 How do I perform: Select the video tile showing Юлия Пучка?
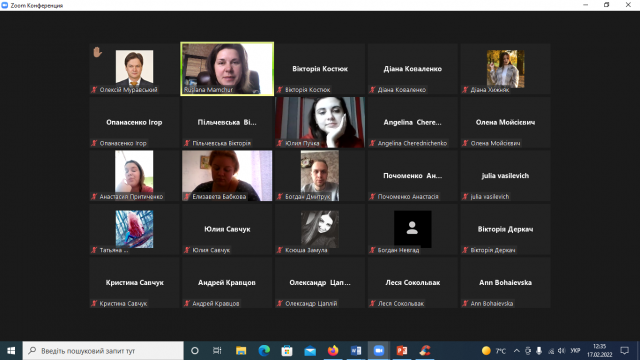pos(320,122)
